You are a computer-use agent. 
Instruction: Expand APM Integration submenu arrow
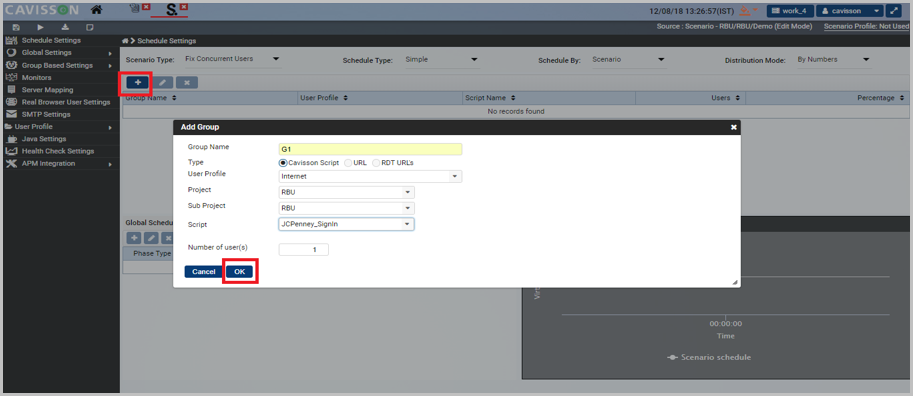point(109,164)
